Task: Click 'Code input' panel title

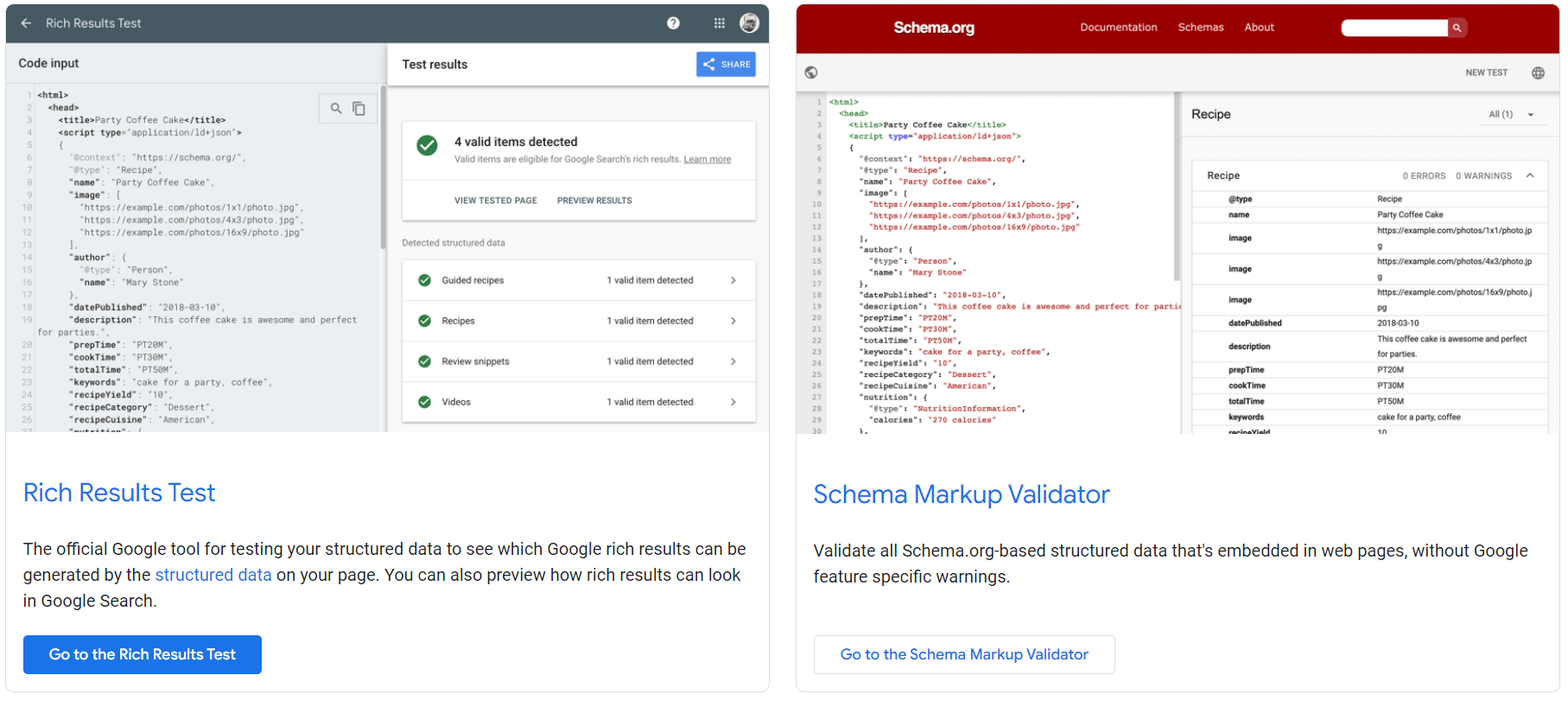Action: [x=48, y=63]
